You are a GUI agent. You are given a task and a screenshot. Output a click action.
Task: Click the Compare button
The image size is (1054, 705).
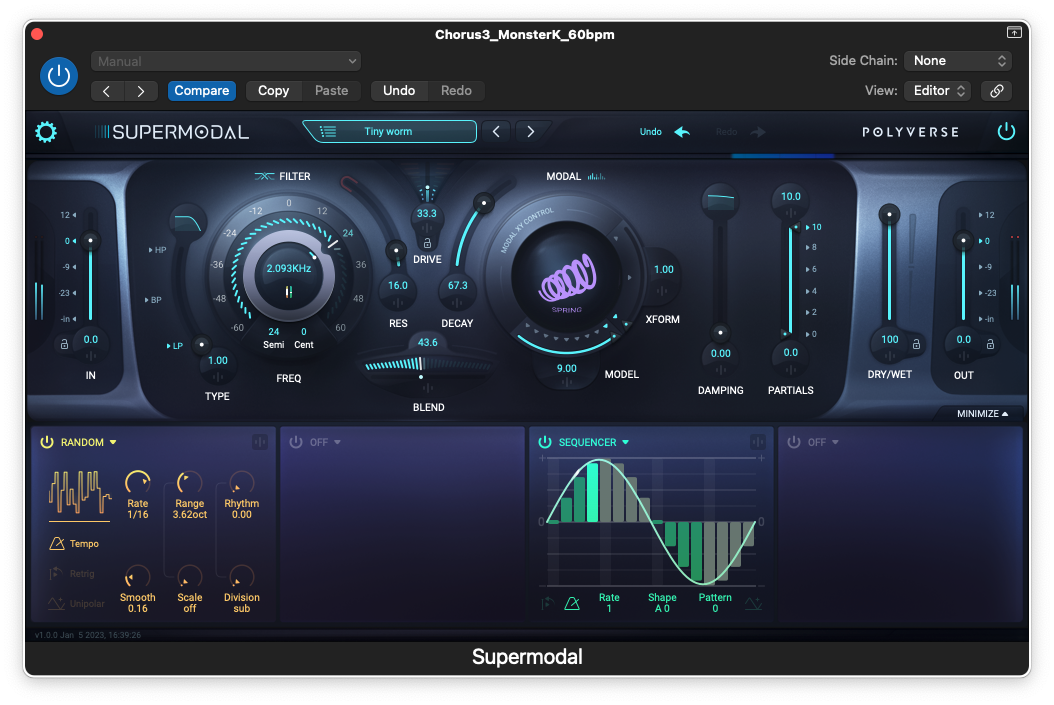(202, 90)
